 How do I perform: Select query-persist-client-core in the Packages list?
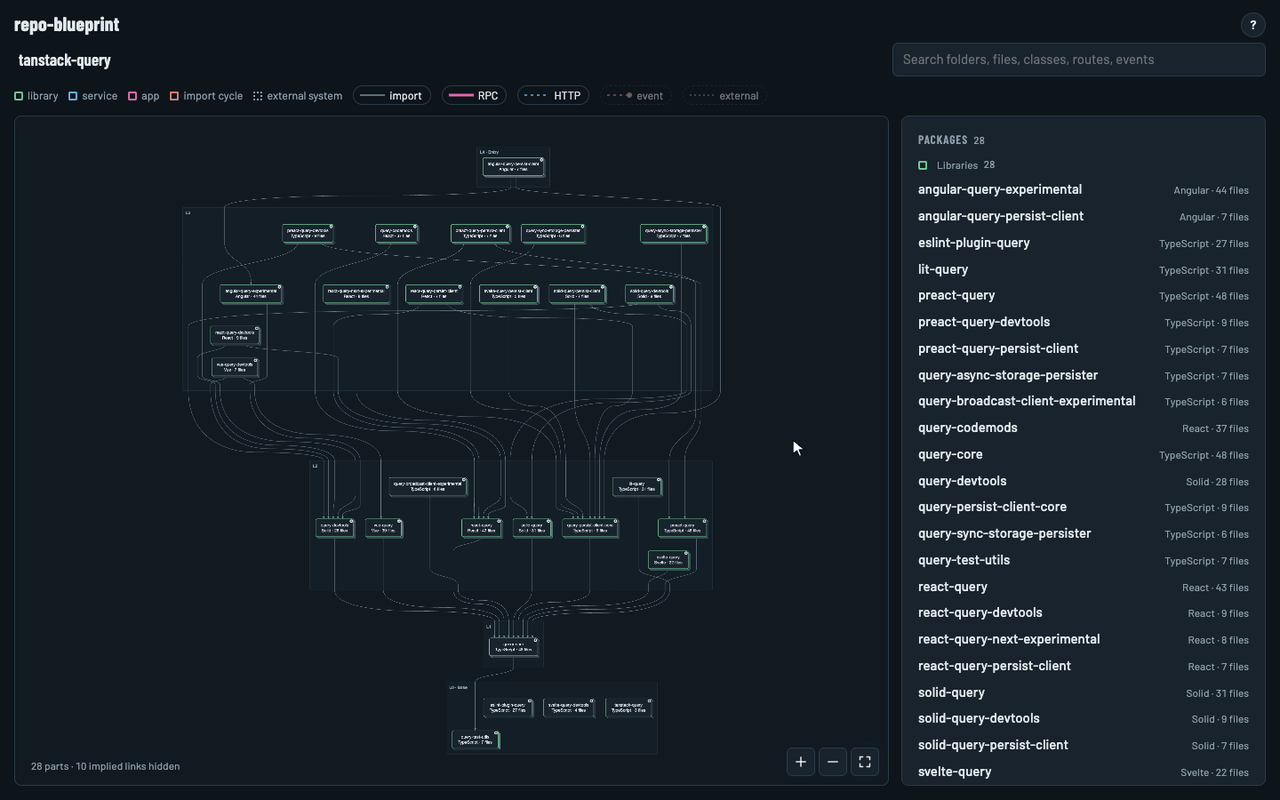[1083, 507]
